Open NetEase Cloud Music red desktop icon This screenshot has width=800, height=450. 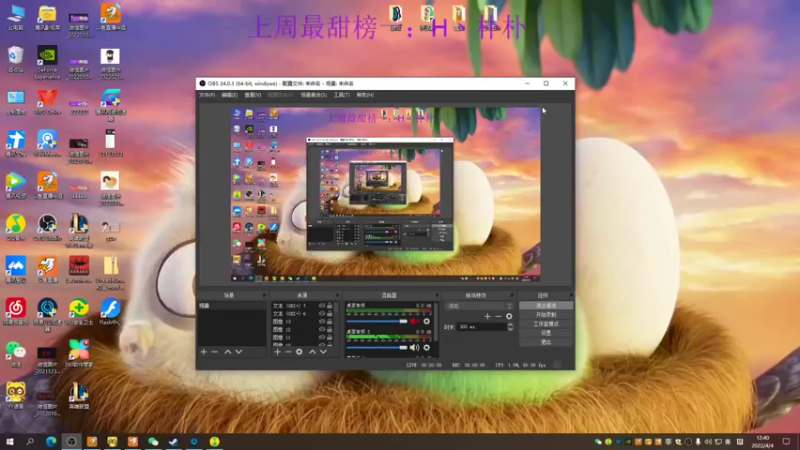point(16,311)
